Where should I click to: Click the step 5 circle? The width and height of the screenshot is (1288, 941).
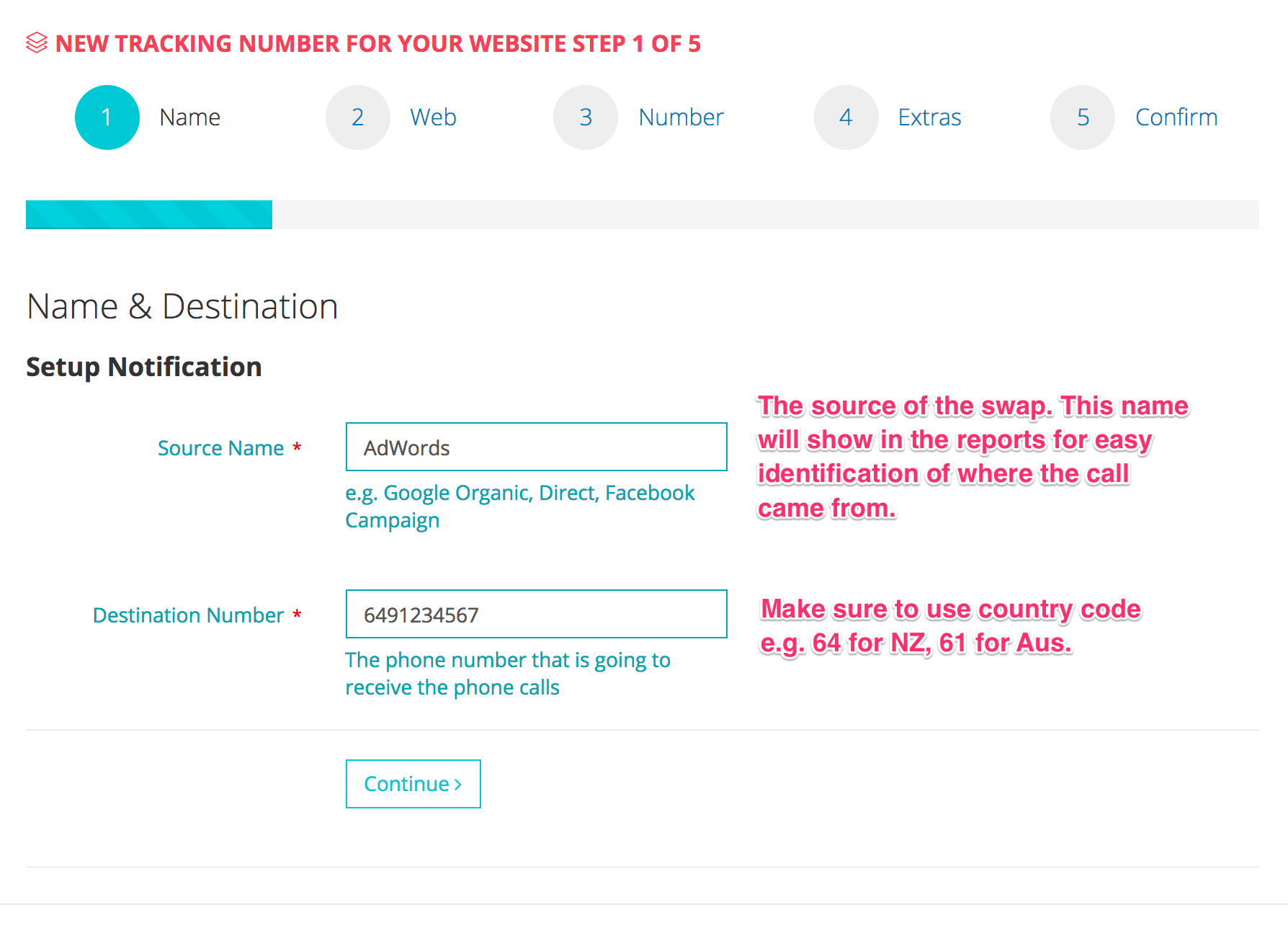point(1082,117)
